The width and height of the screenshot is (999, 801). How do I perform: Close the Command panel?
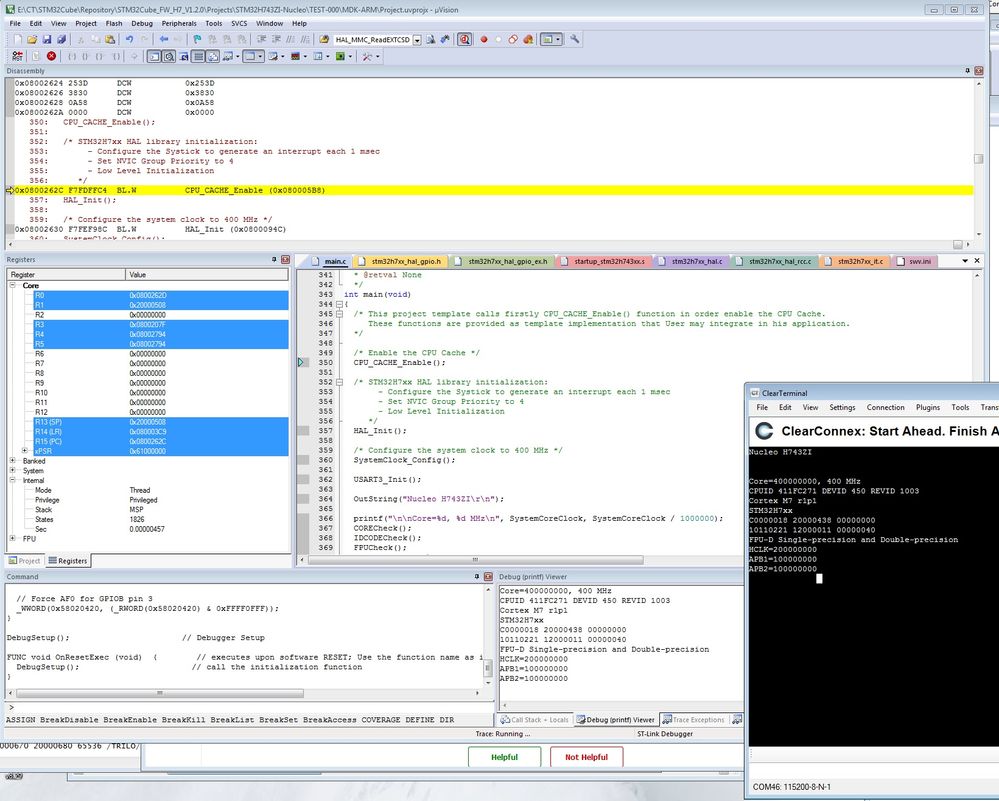[x=488, y=577]
